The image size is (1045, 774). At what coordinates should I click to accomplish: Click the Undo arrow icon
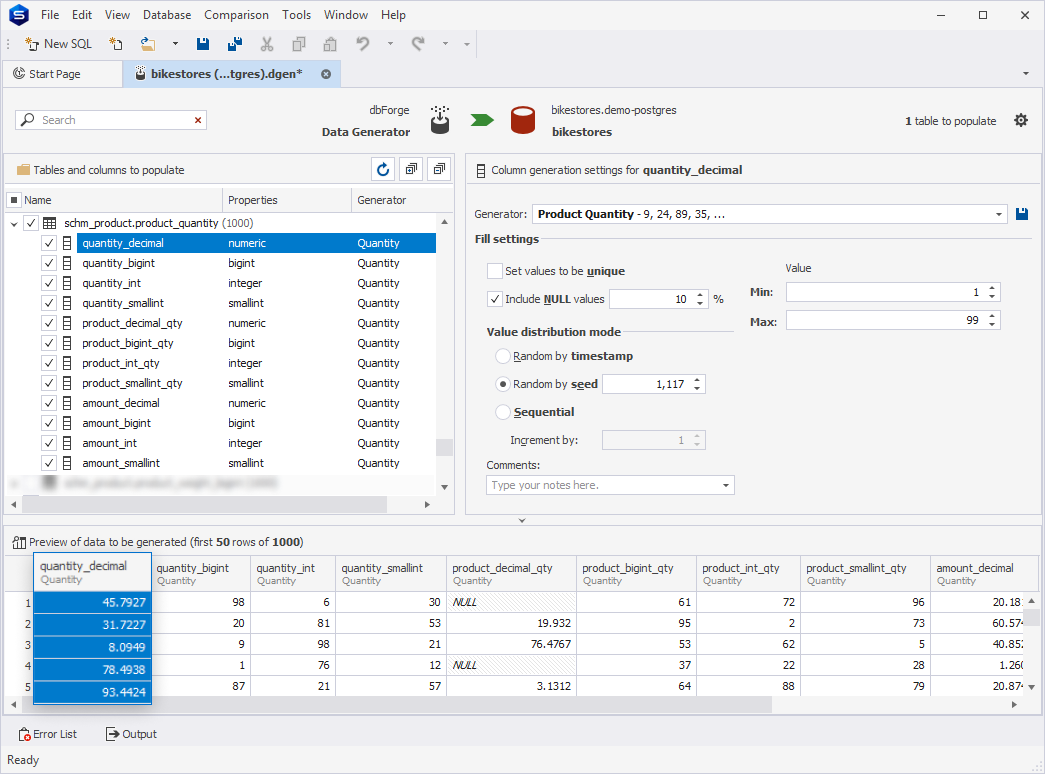click(x=363, y=44)
